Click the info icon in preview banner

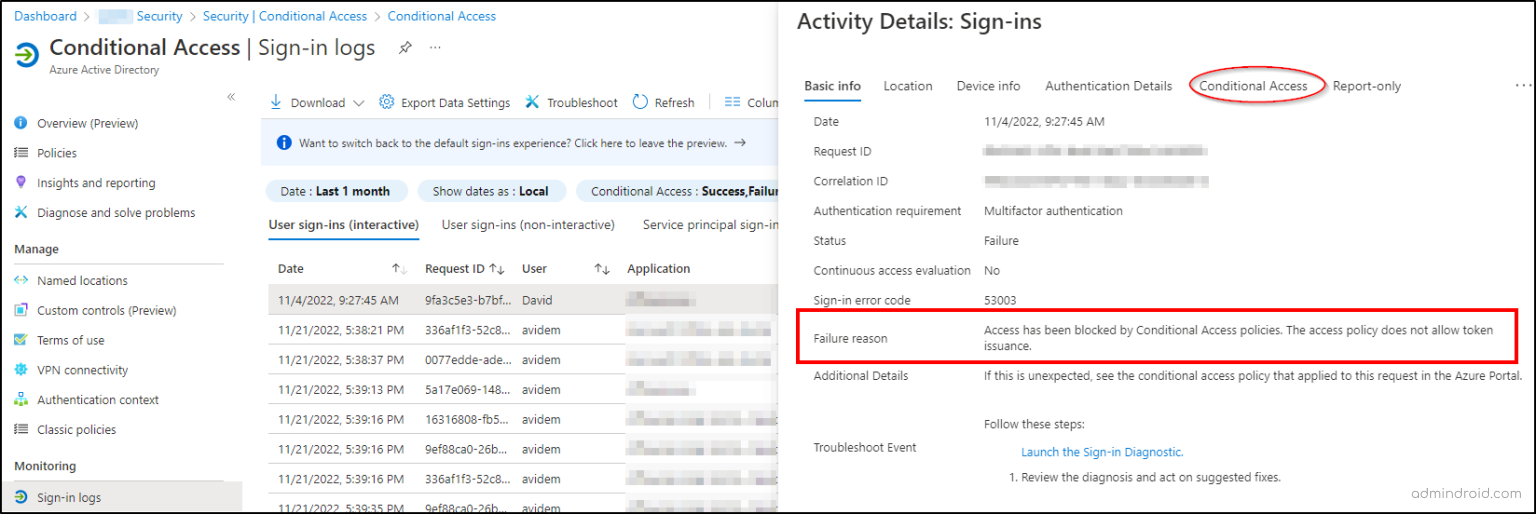[x=284, y=143]
